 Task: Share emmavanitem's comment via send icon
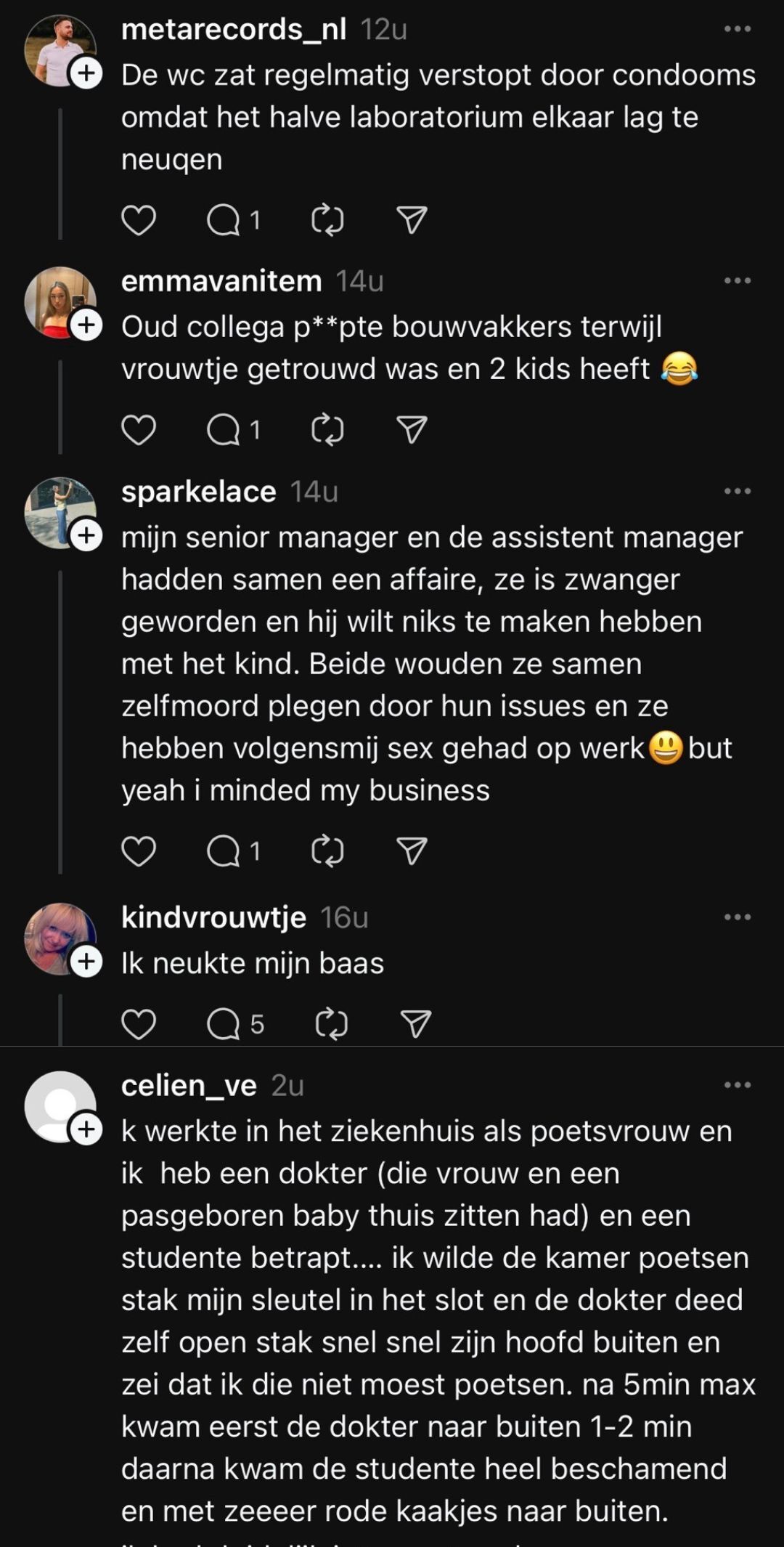[x=412, y=430]
